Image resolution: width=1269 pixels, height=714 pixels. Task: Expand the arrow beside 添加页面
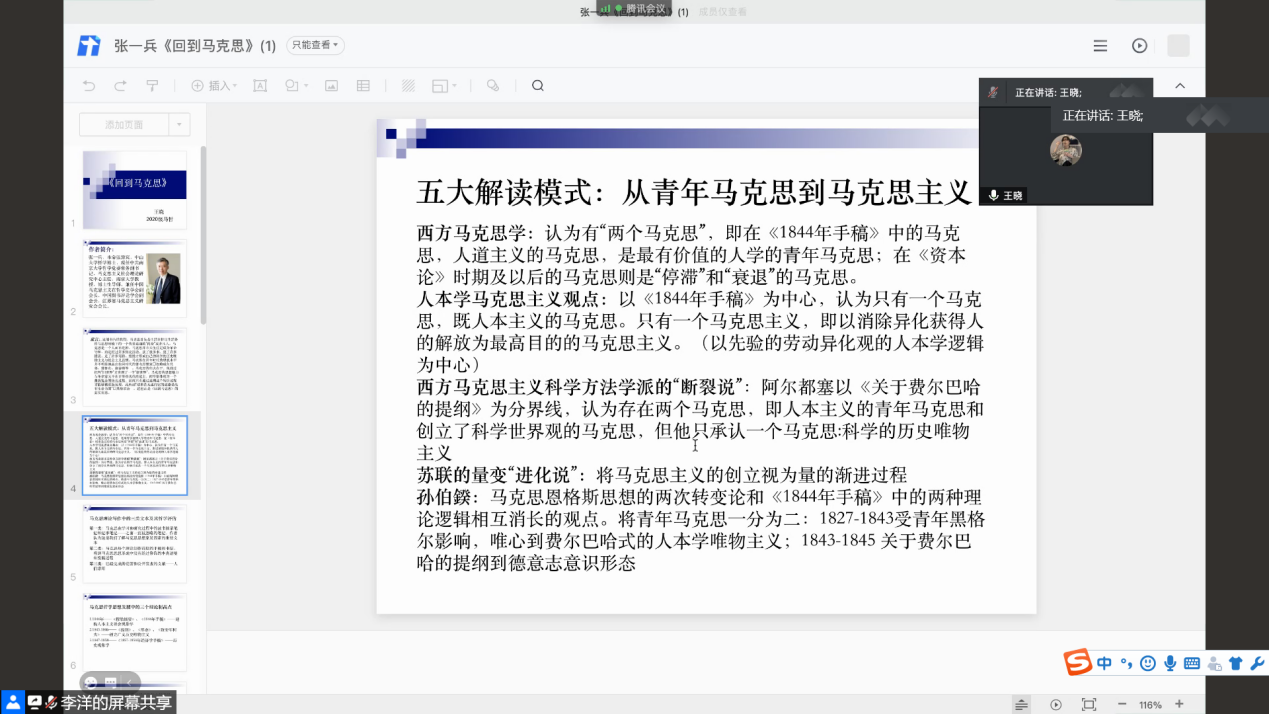click(179, 125)
